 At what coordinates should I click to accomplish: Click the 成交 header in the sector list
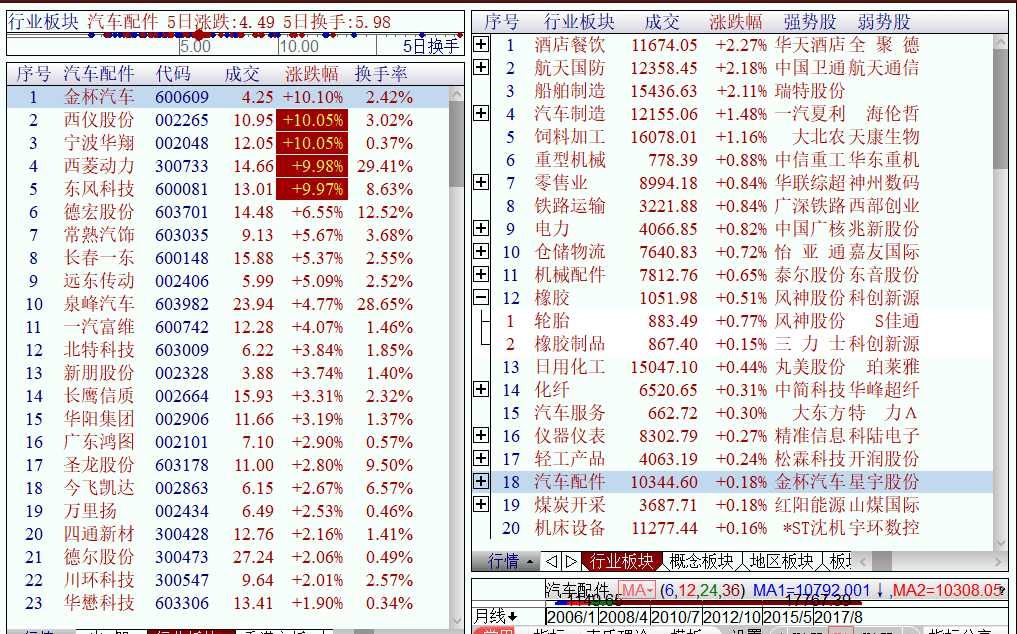pyautogui.click(x=662, y=22)
